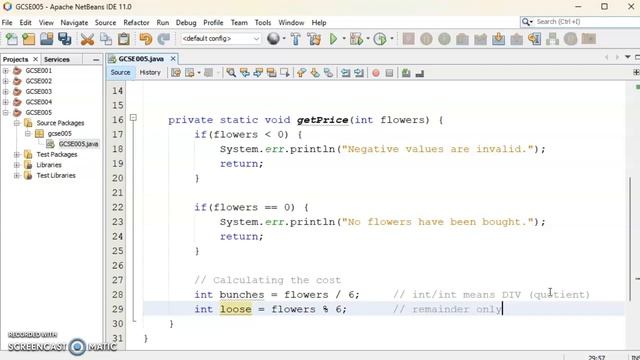Expand the GCSE004 project node

click(x=6, y=102)
